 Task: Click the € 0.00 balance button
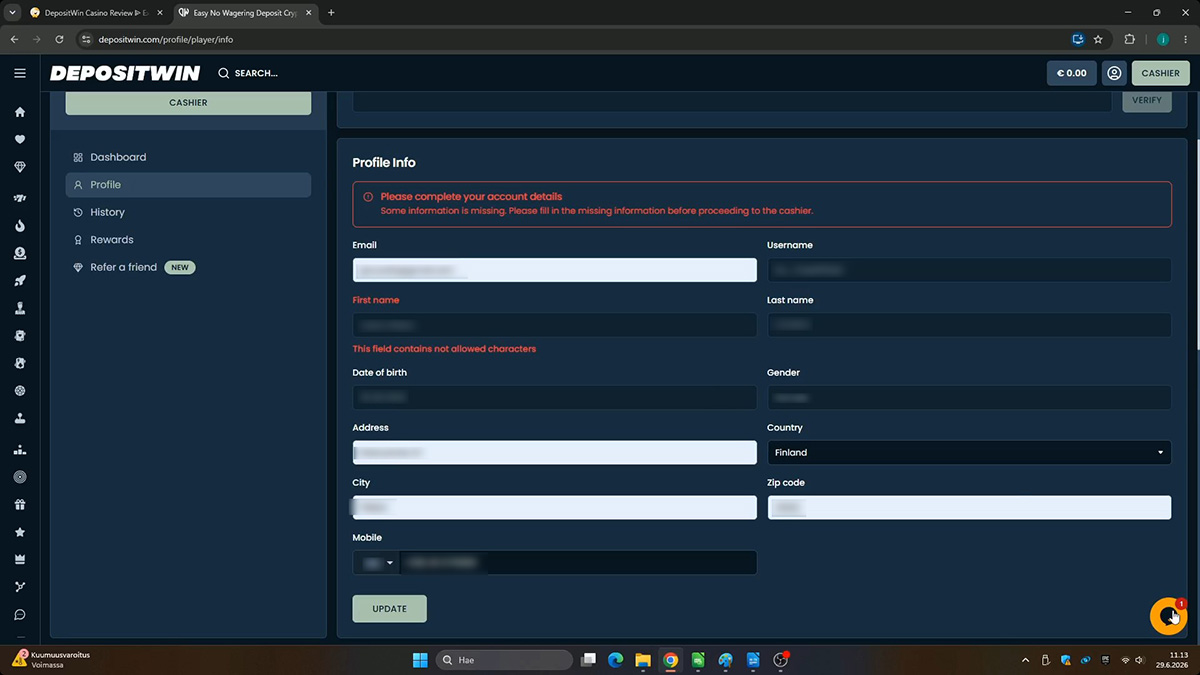click(x=1071, y=73)
